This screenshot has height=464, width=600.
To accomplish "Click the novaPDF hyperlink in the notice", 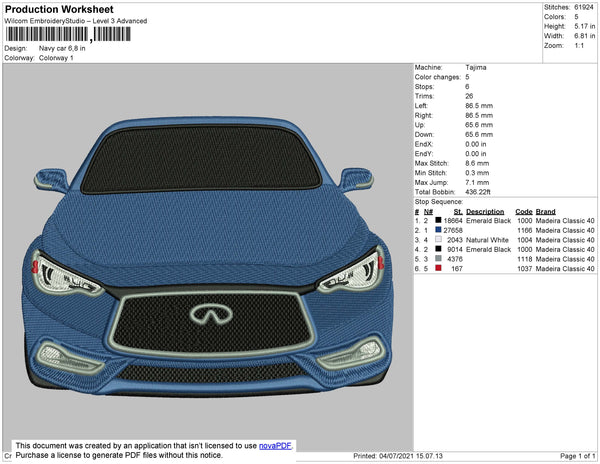I will click(x=275, y=445).
